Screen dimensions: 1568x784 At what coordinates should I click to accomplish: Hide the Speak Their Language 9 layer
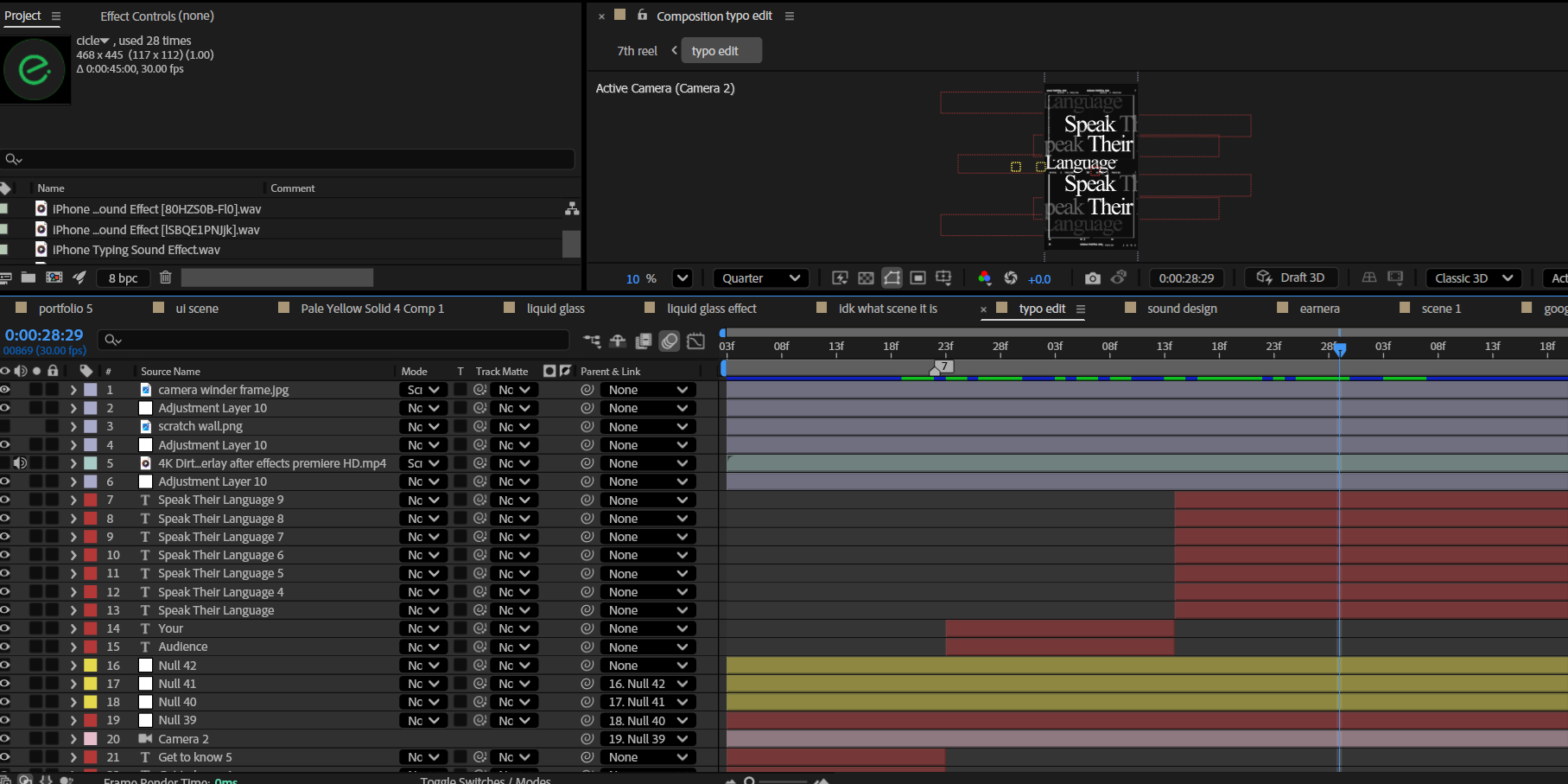coord(5,500)
